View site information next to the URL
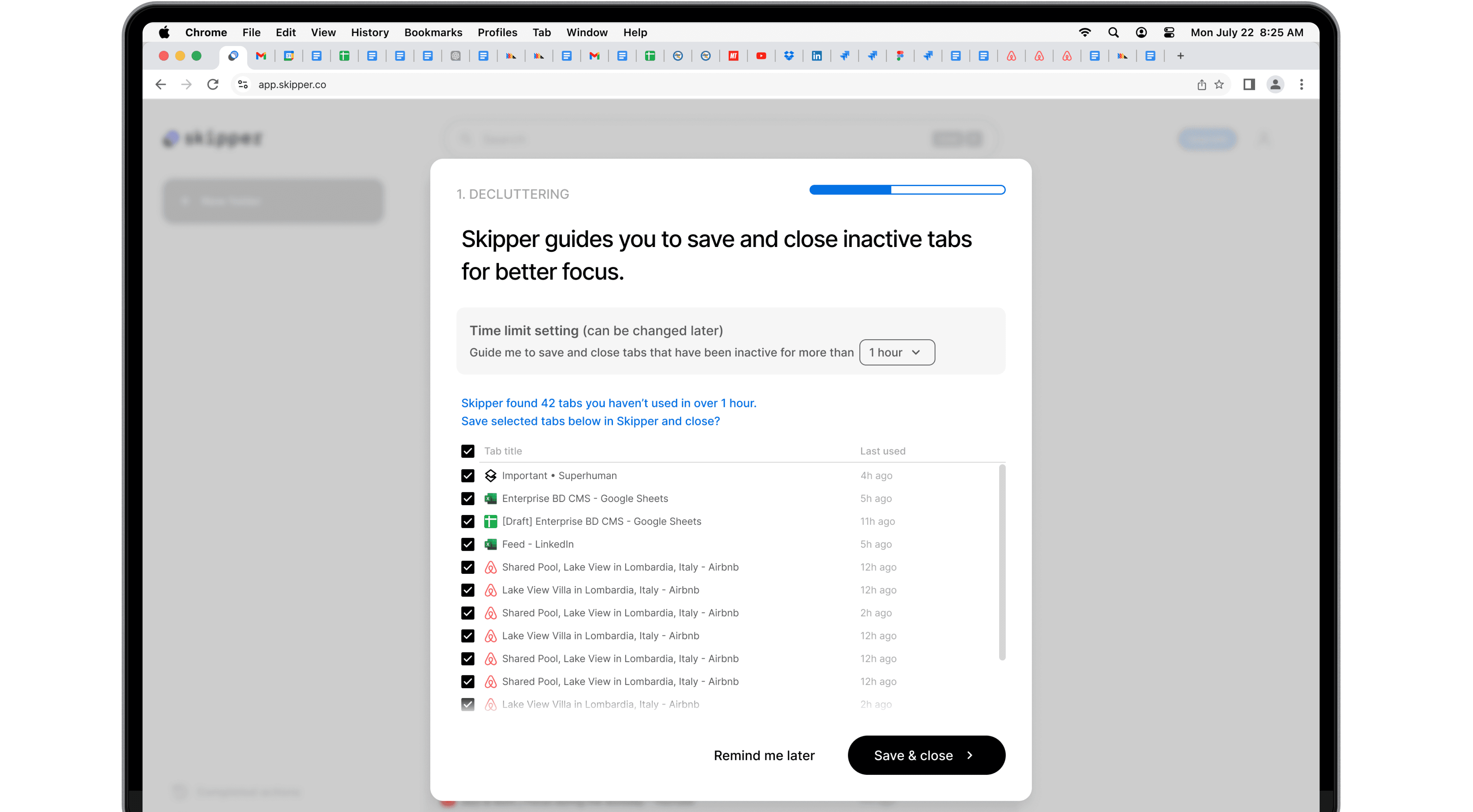This screenshot has height=812, width=1473. click(243, 85)
